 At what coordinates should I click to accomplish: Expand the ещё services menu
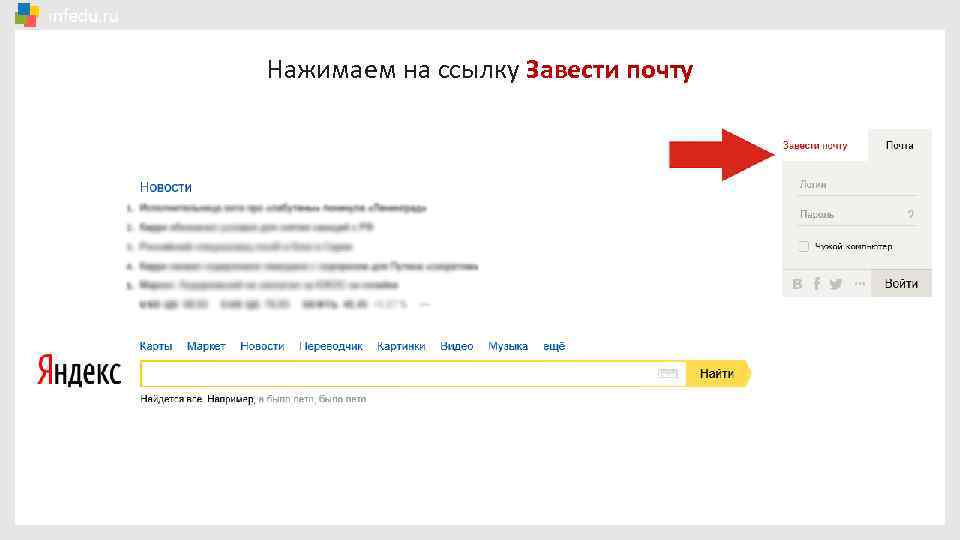coord(554,346)
